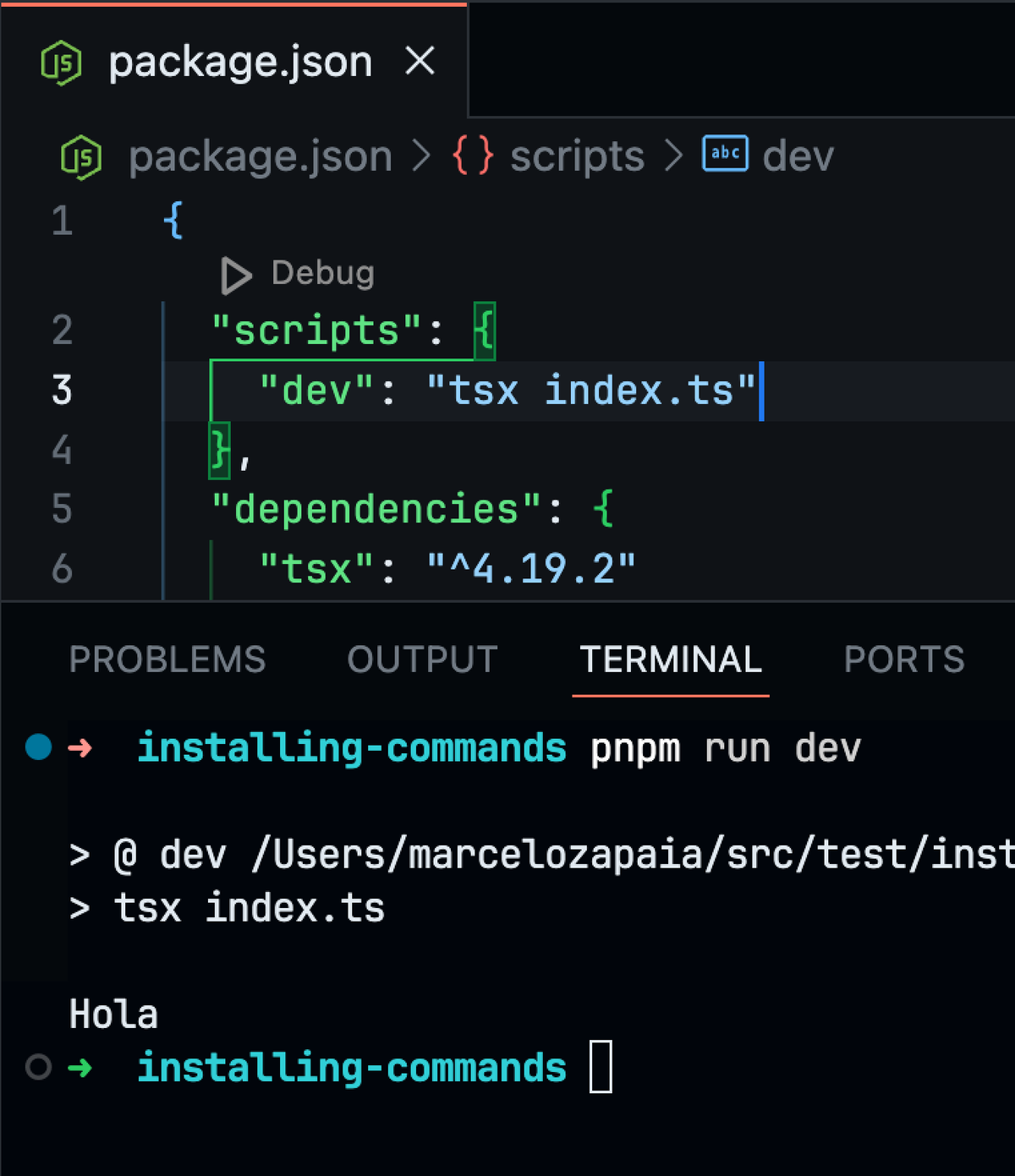1015x1176 pixels.
Task: Expand chevron after package.json in breadcrumb
Action: [x=421, y=156]
